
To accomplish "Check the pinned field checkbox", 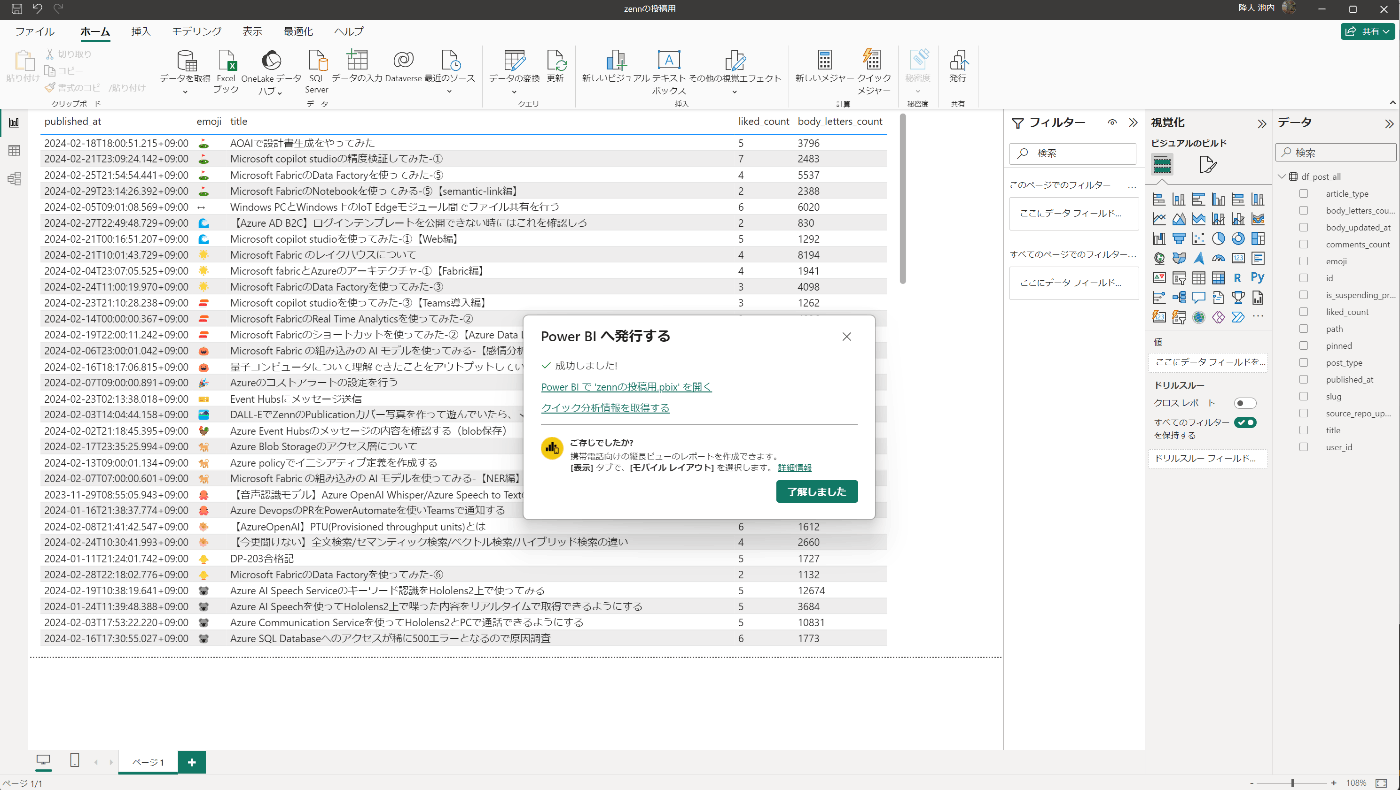I will [x=1303, y=346].
